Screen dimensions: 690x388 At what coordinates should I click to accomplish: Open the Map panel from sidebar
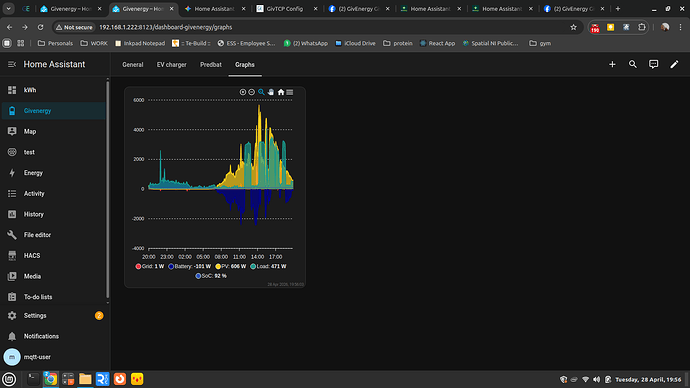(x=53, y=132)
